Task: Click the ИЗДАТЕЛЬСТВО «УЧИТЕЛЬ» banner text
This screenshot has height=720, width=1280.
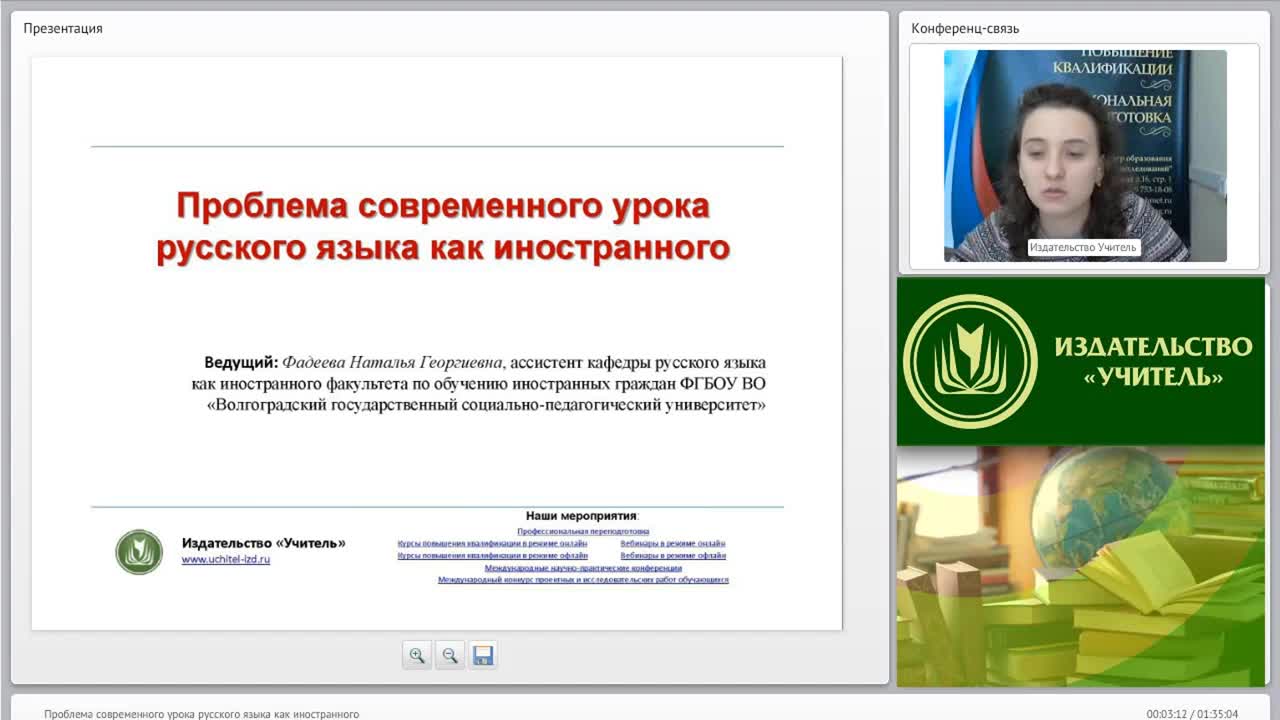Action: (x=1153, y=362)
